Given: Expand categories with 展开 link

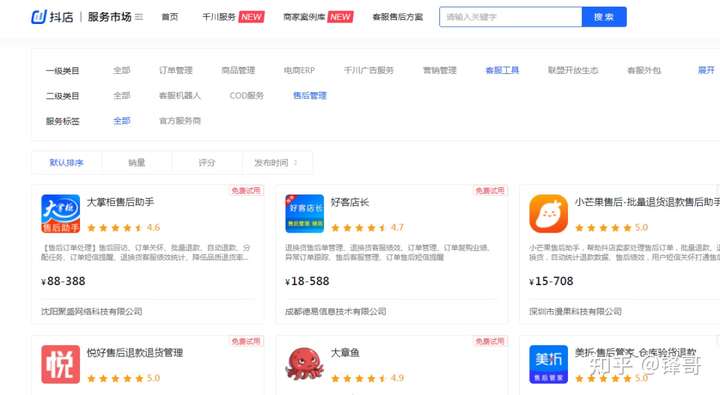Looking at the screenshot, I should tap(706, 70).
